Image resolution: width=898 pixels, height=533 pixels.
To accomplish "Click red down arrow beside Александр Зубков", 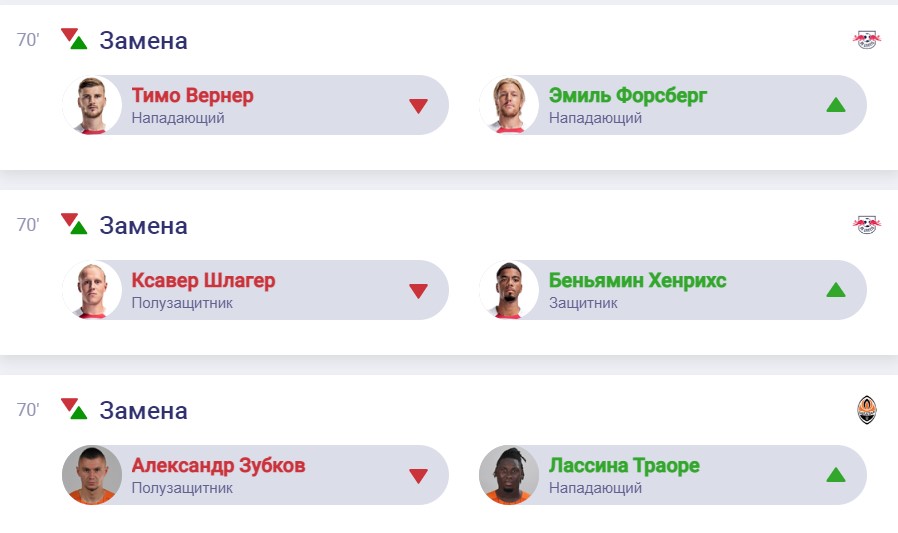I will (418, 475).
